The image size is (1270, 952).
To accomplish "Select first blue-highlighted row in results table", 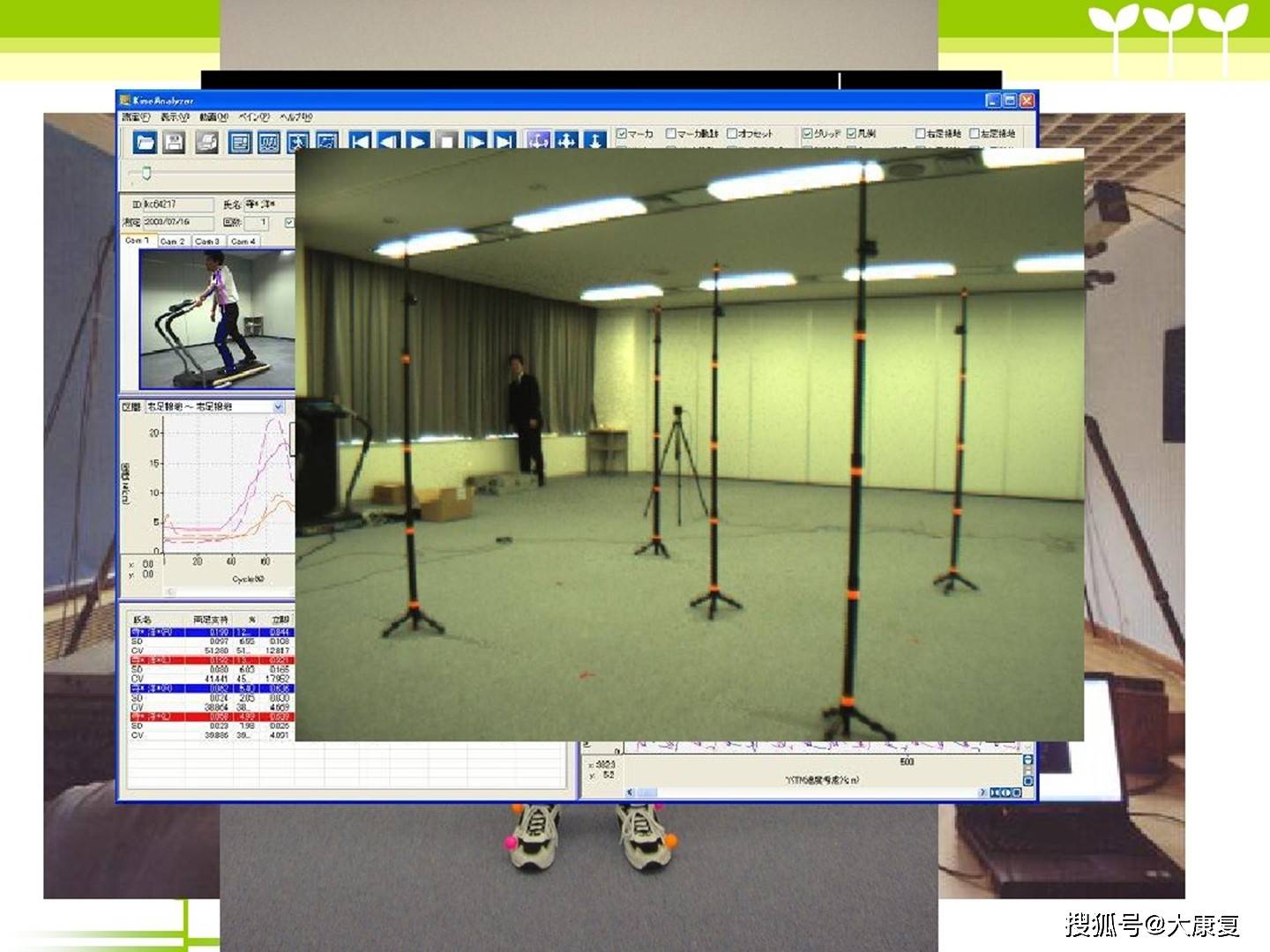I will [210, 632].
